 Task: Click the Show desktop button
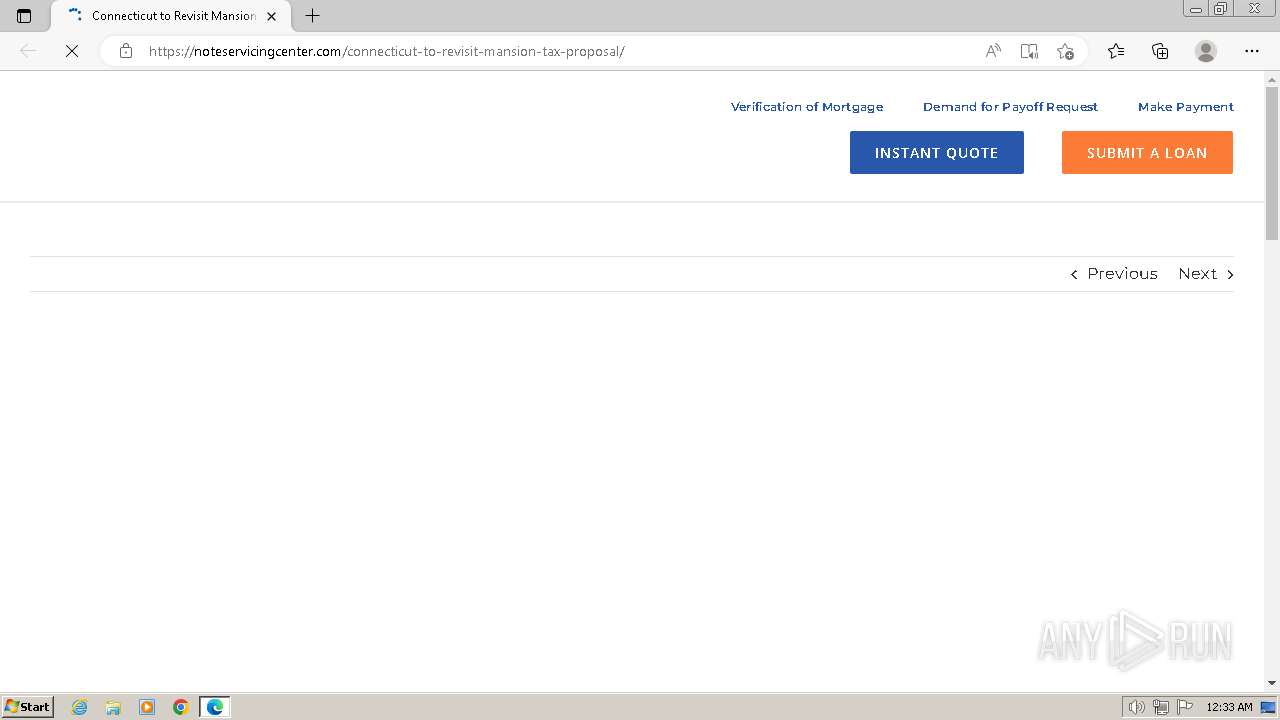(1269, 707)
